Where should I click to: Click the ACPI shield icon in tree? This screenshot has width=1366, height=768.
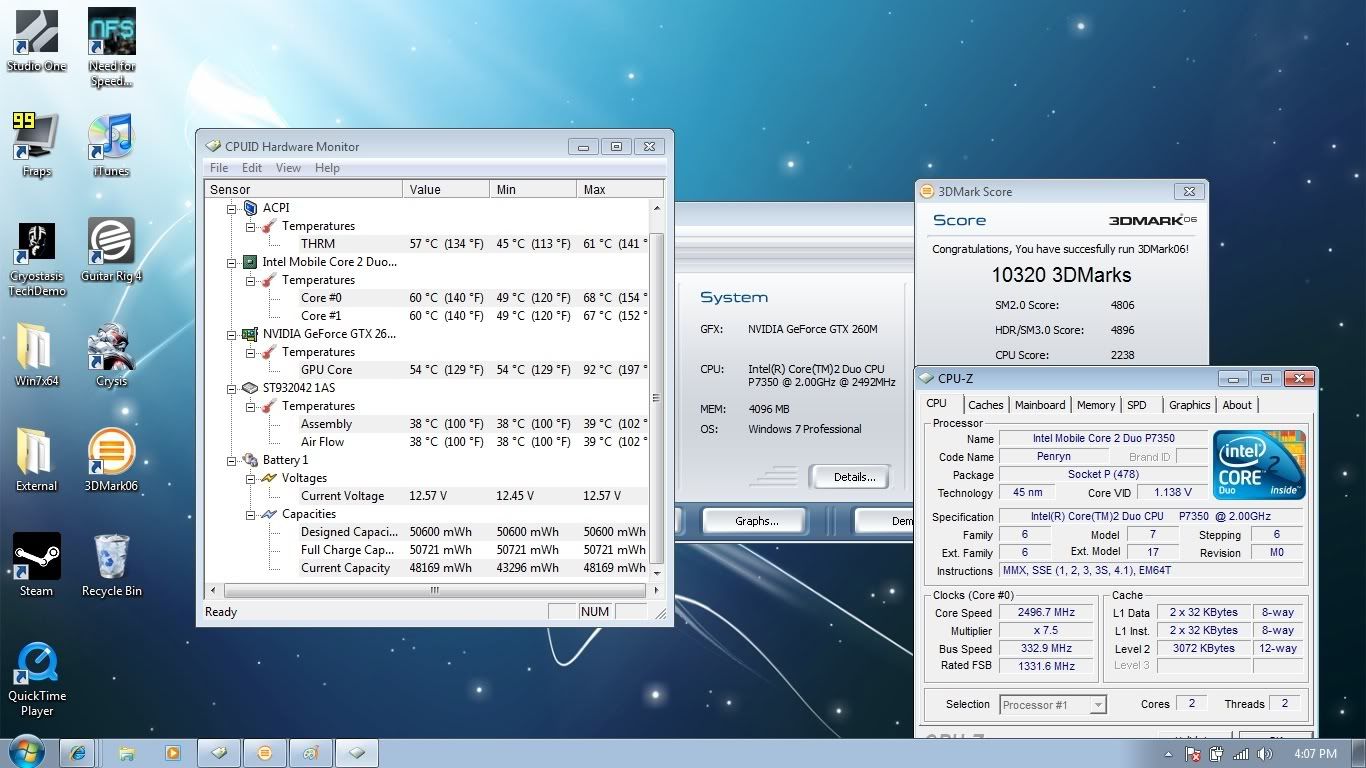coord(250,208)
